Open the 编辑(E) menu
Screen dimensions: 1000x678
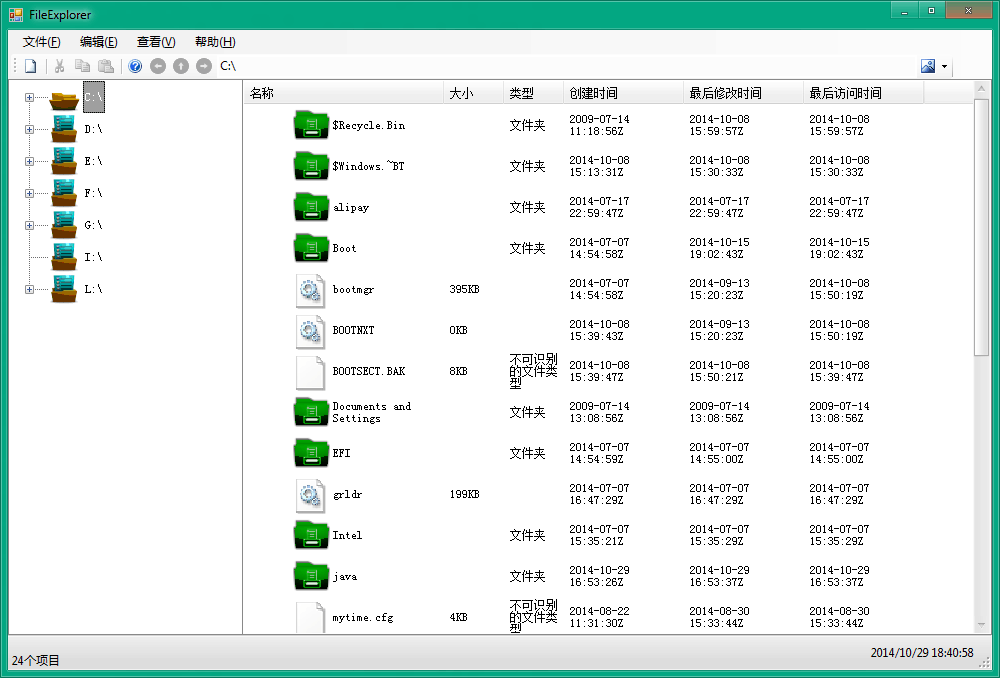(x=99, y=42)
